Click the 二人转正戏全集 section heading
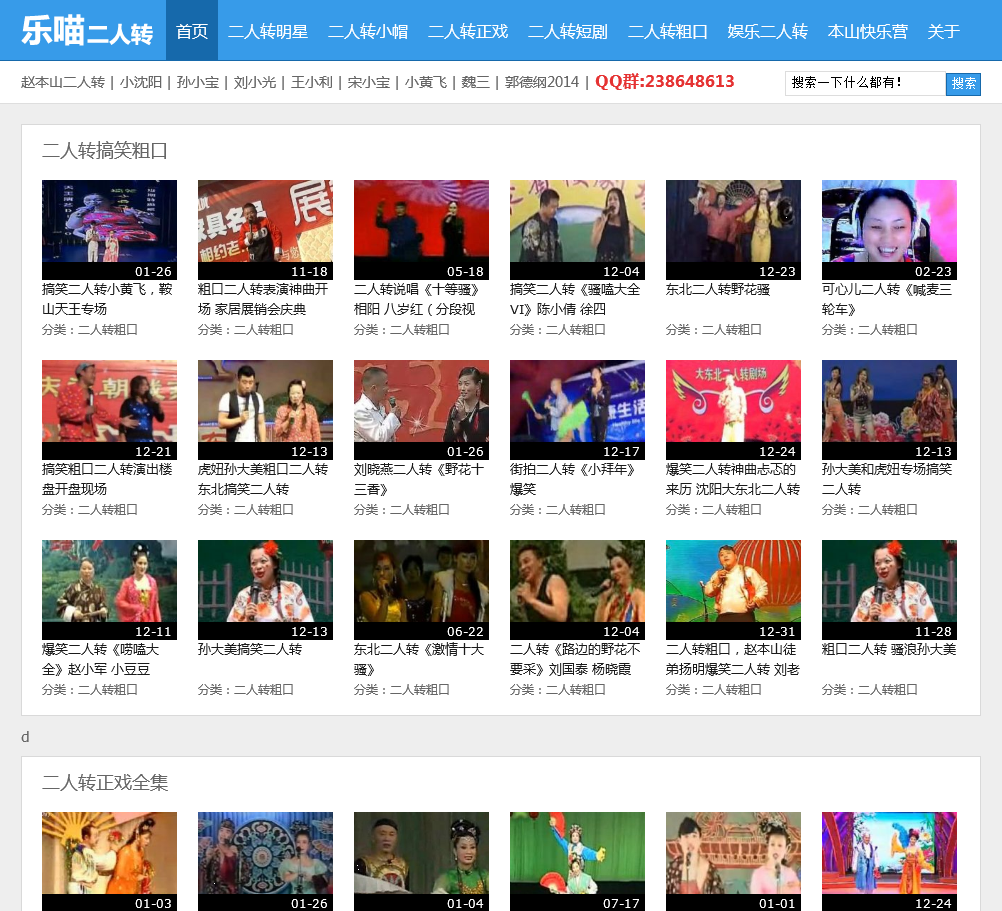This screenshot has width=1002, height=911. point(105,783)
